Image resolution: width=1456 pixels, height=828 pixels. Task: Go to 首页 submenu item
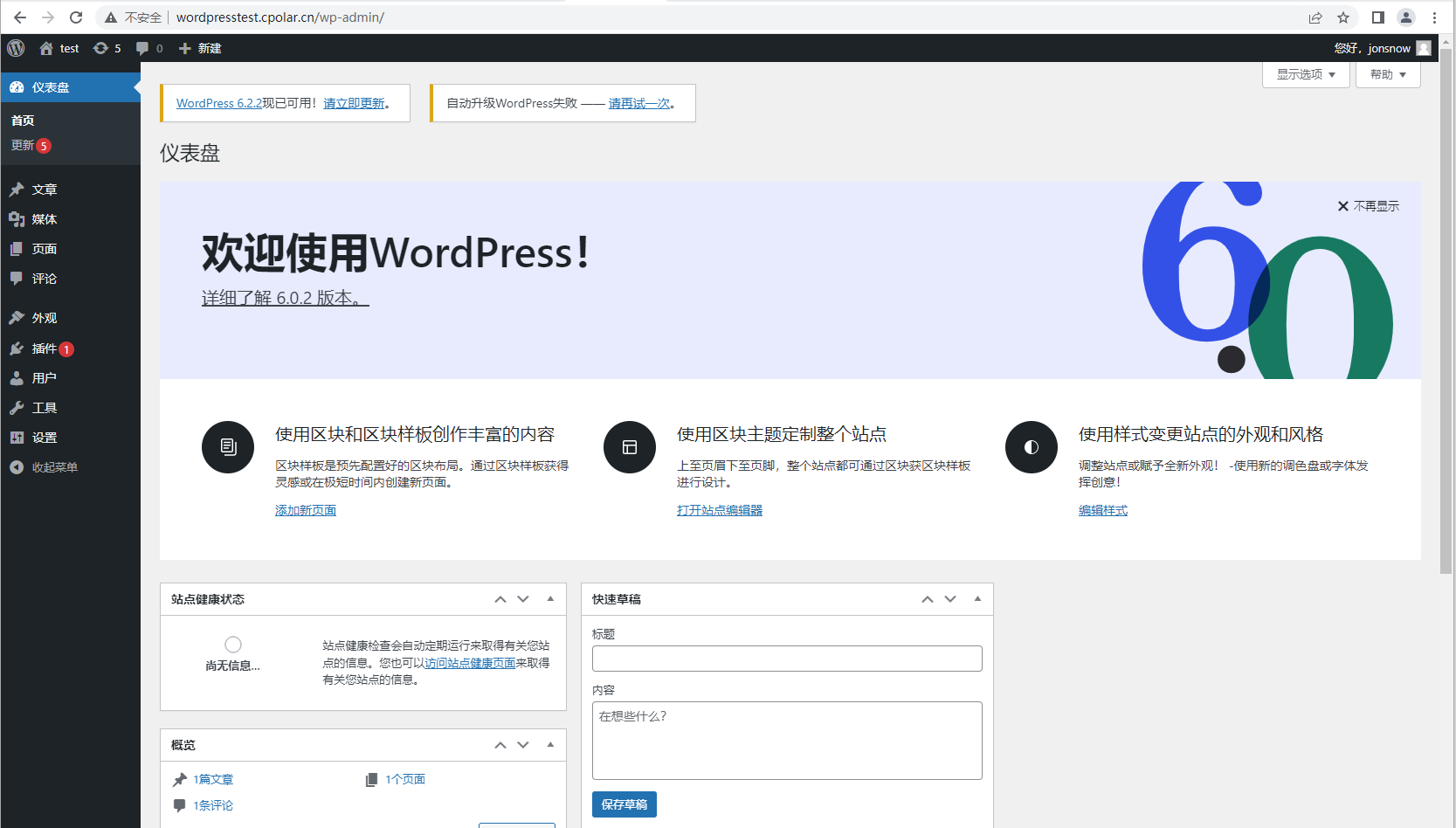[23, 121]
